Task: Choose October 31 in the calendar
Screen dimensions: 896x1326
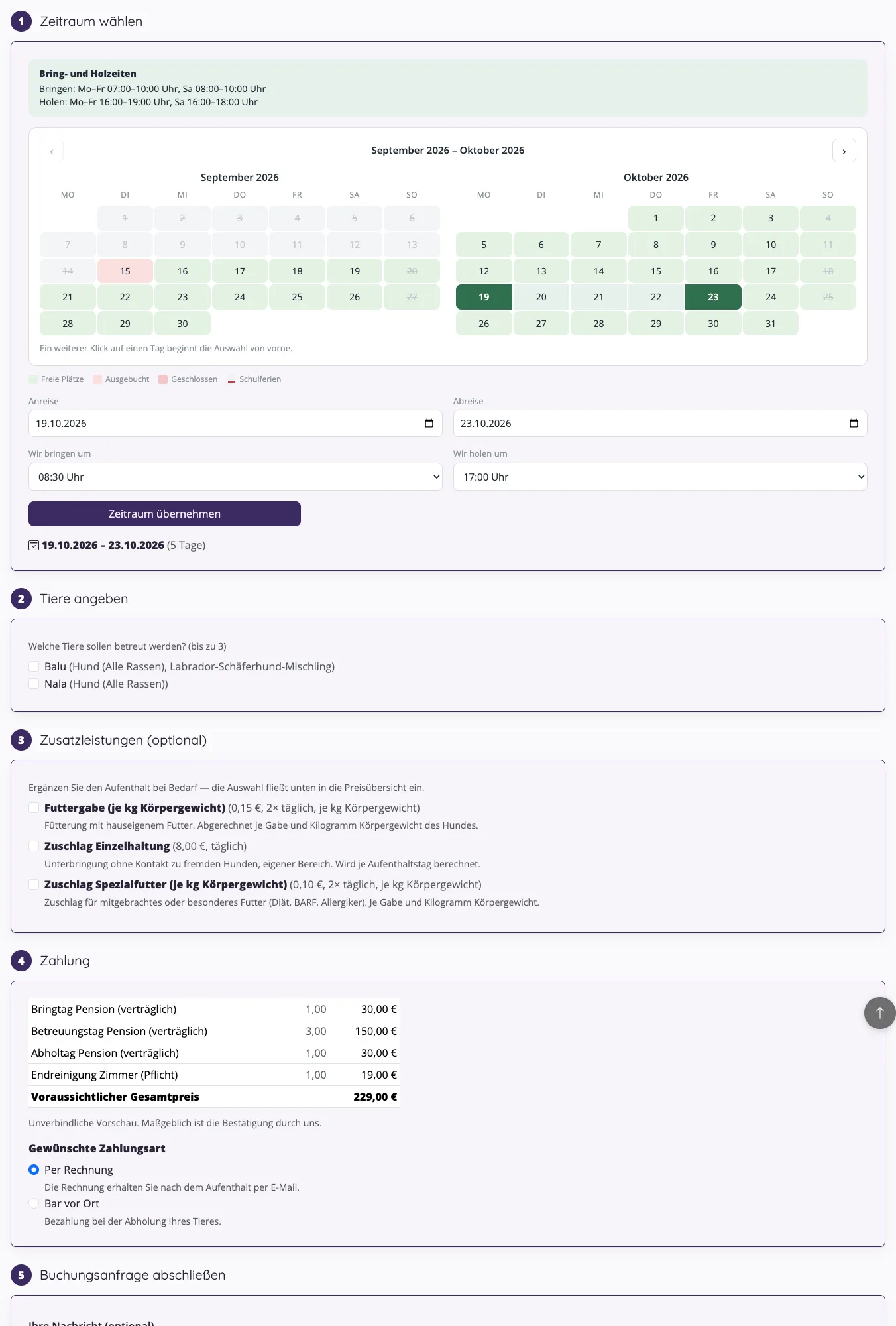Action: coord(771,324)
